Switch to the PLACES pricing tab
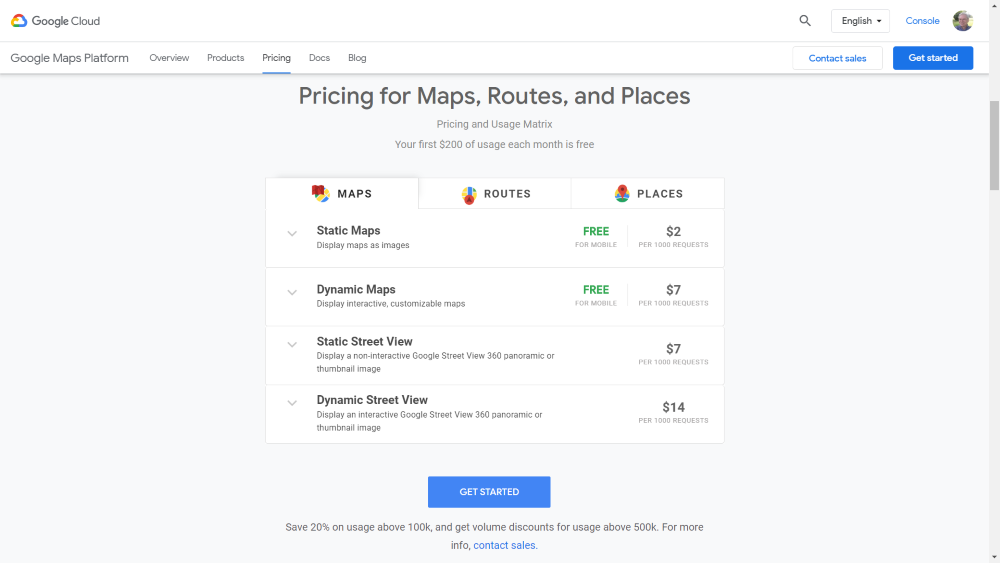The width and height of the screenshot is (1000, 563). pyautogui.click(x=648, y=193)
